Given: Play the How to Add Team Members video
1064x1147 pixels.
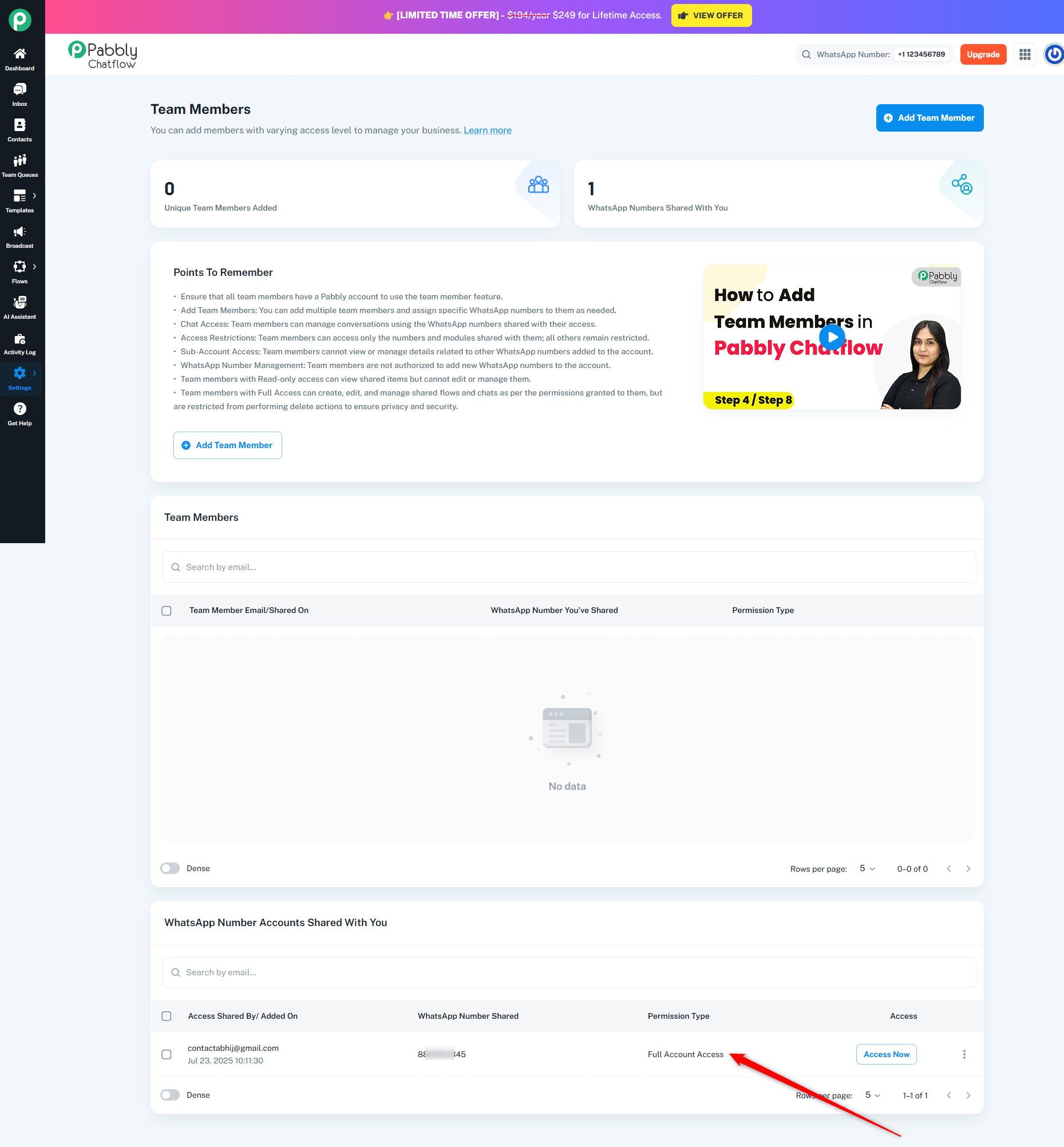Looking at the screenshot, I should [x=832, y=337].
